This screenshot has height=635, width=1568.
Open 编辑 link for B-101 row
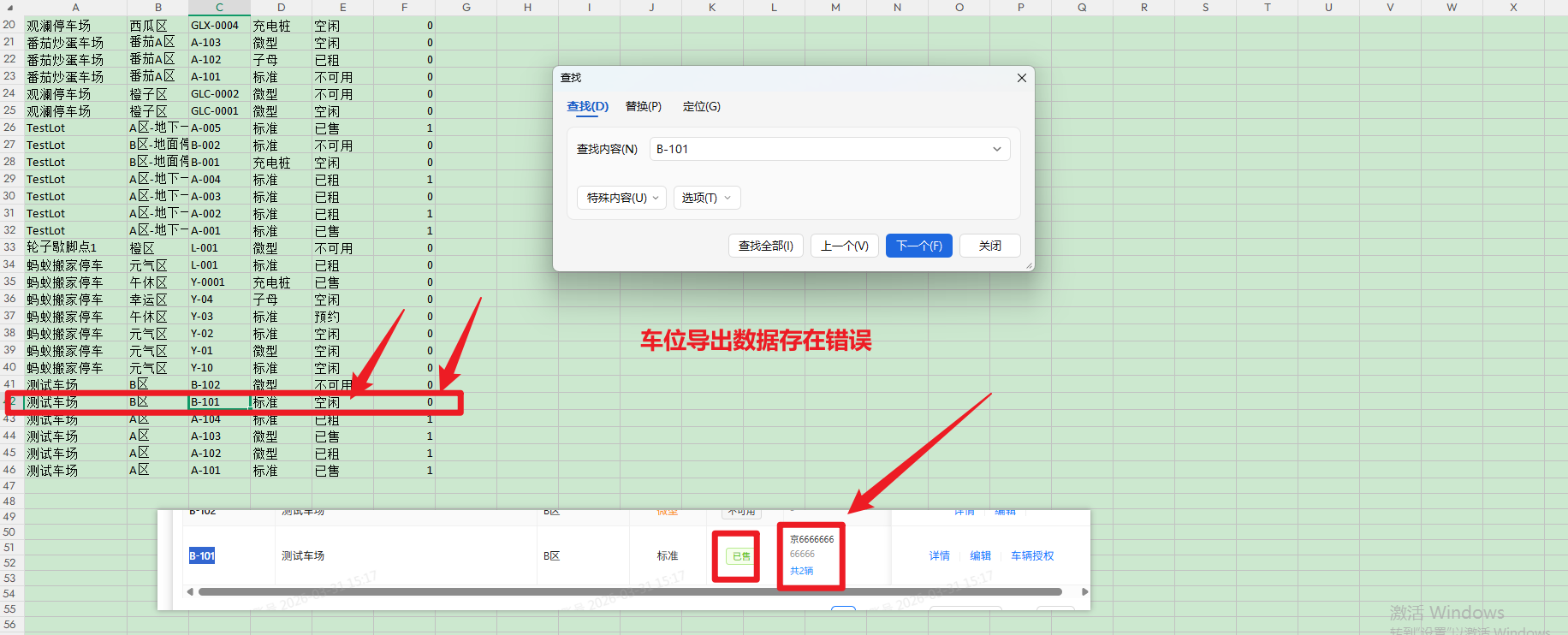[x=981, y=556]
